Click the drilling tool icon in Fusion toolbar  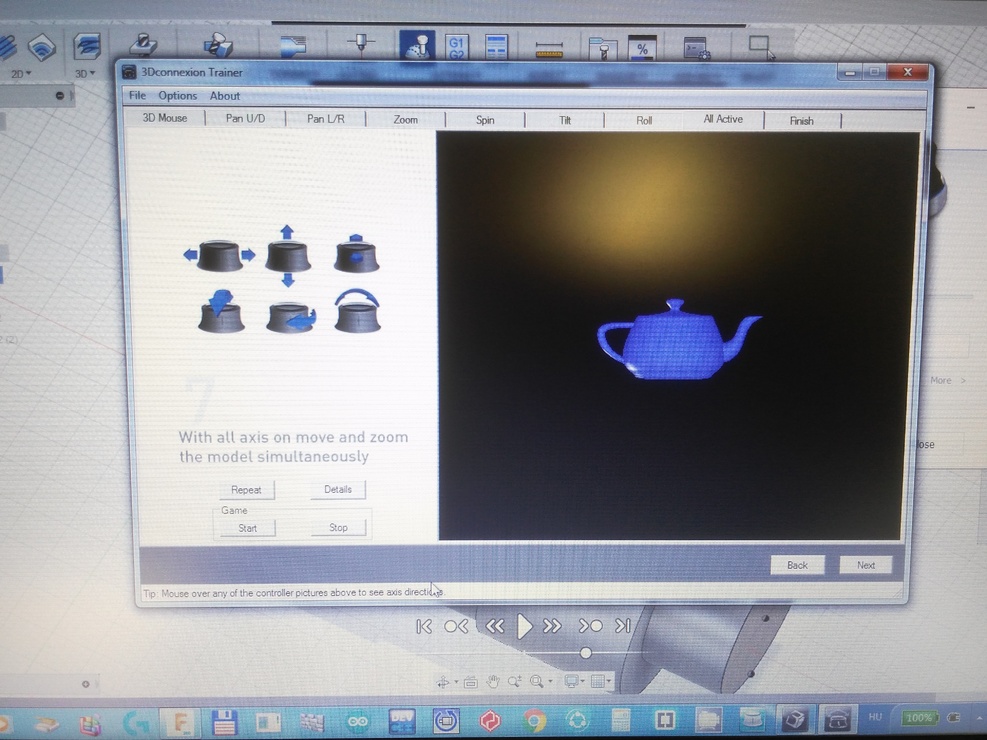pyautogui.click(x=143, y=46)
